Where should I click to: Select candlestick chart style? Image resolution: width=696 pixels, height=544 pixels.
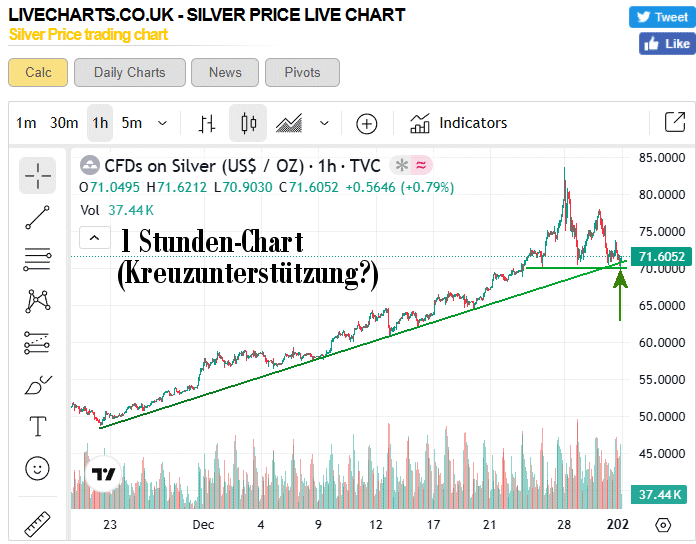pos(248,123)
